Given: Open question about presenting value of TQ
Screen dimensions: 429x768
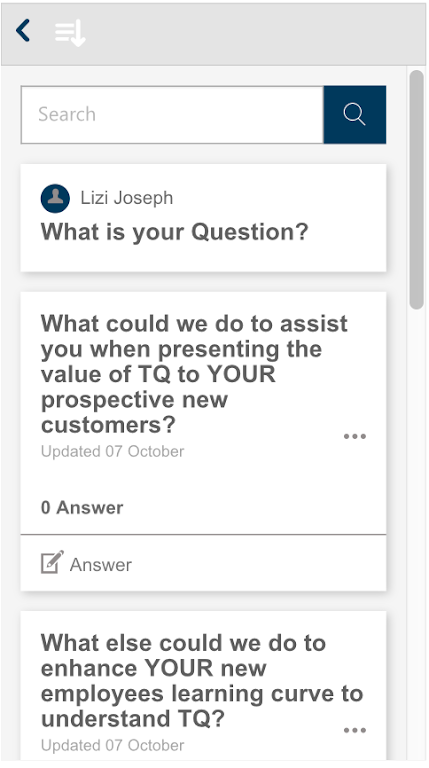Looking at the screenshot, I should [x=194, y=374].
